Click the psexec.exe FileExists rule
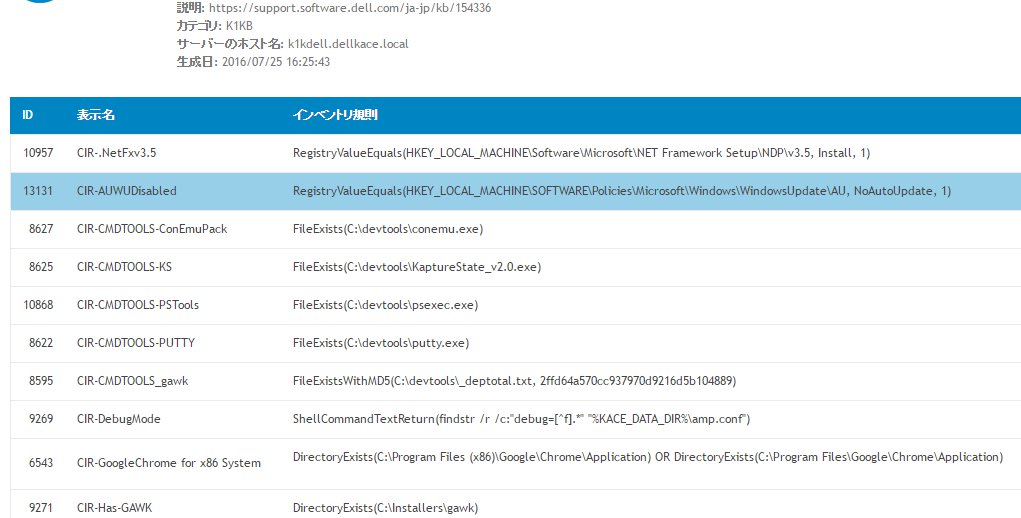 pos(385,305)
